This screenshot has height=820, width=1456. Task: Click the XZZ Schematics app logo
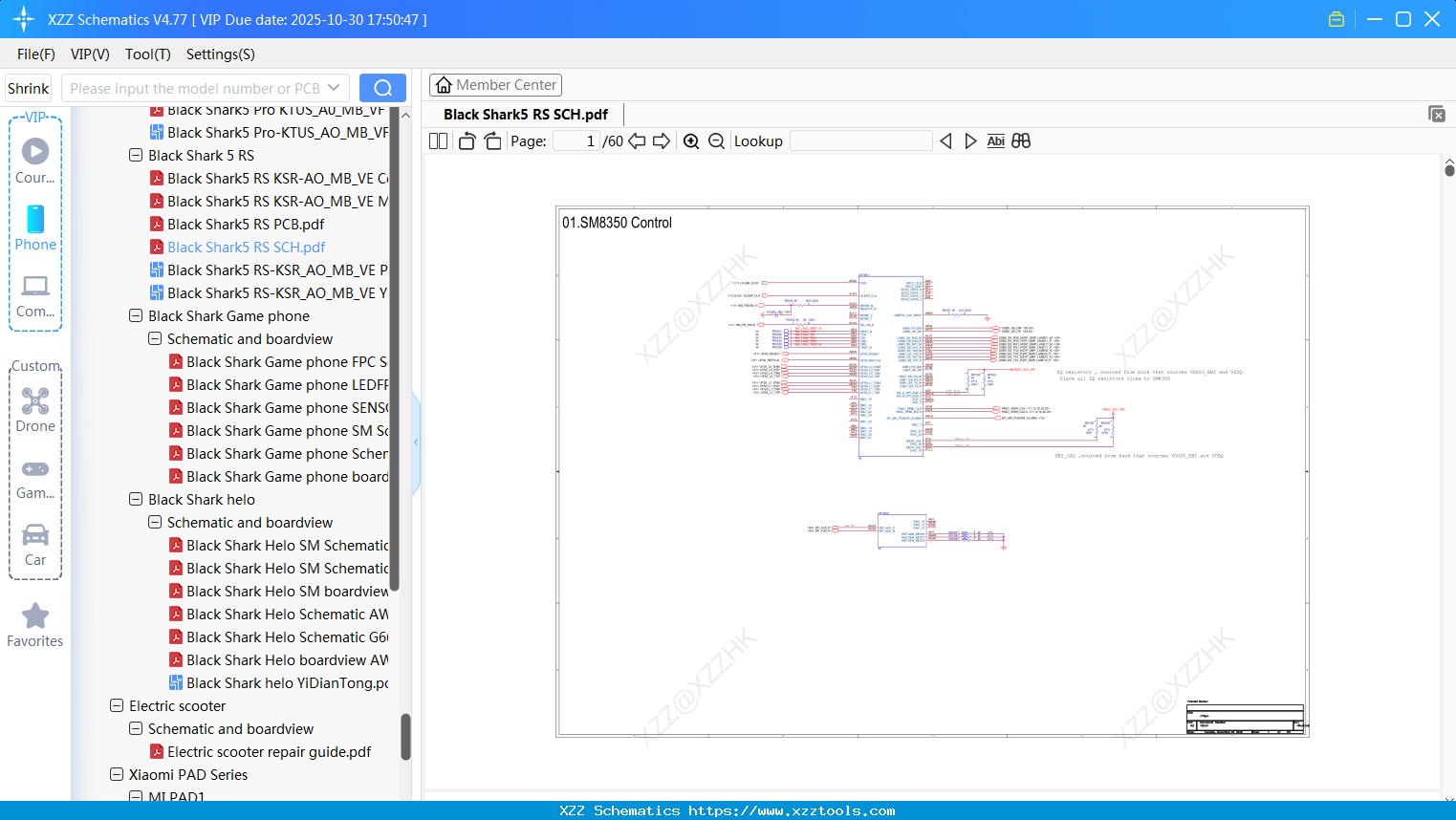(24, 19)
